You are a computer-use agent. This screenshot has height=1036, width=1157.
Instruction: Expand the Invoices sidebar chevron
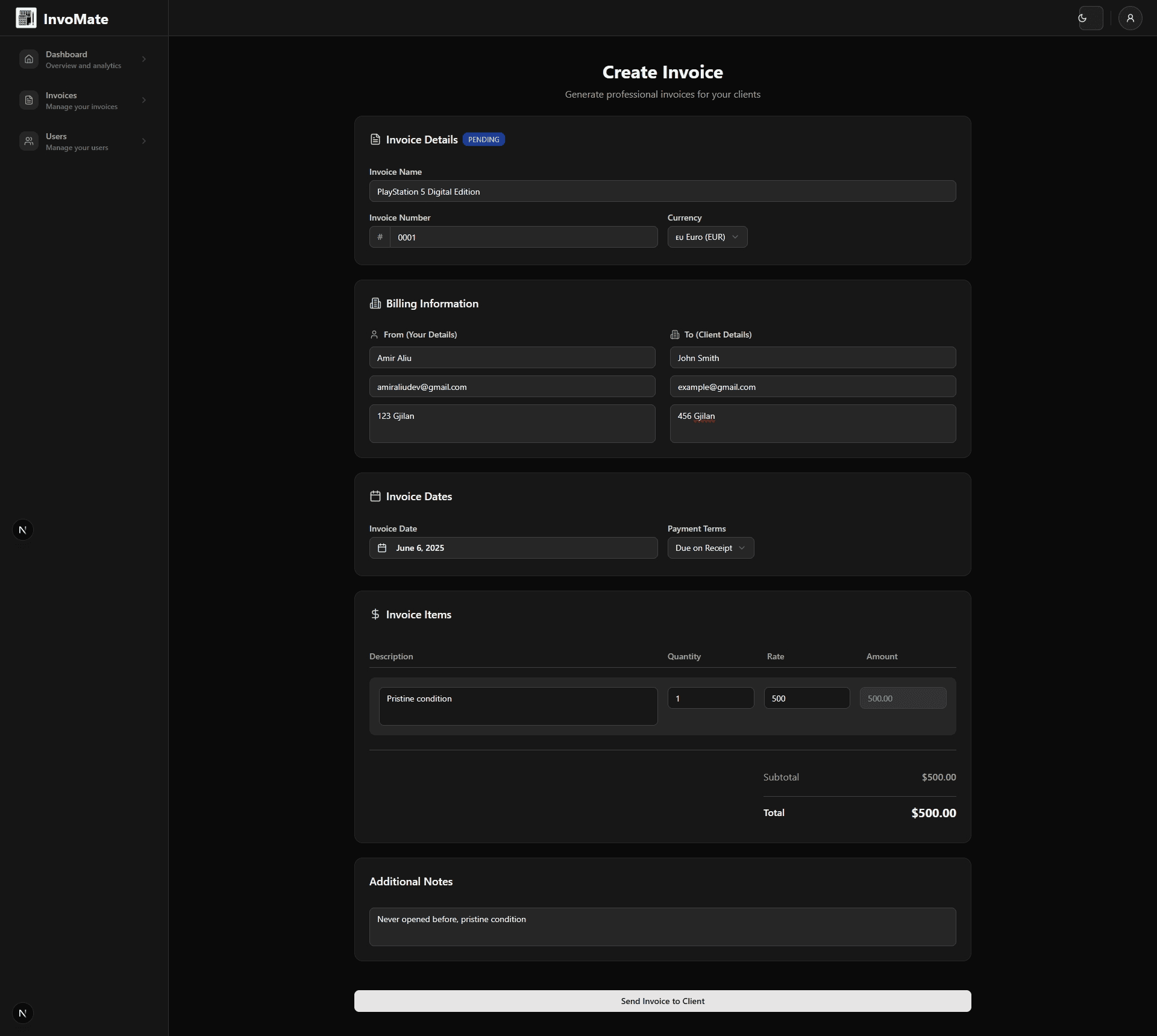[x=144, y=100]
